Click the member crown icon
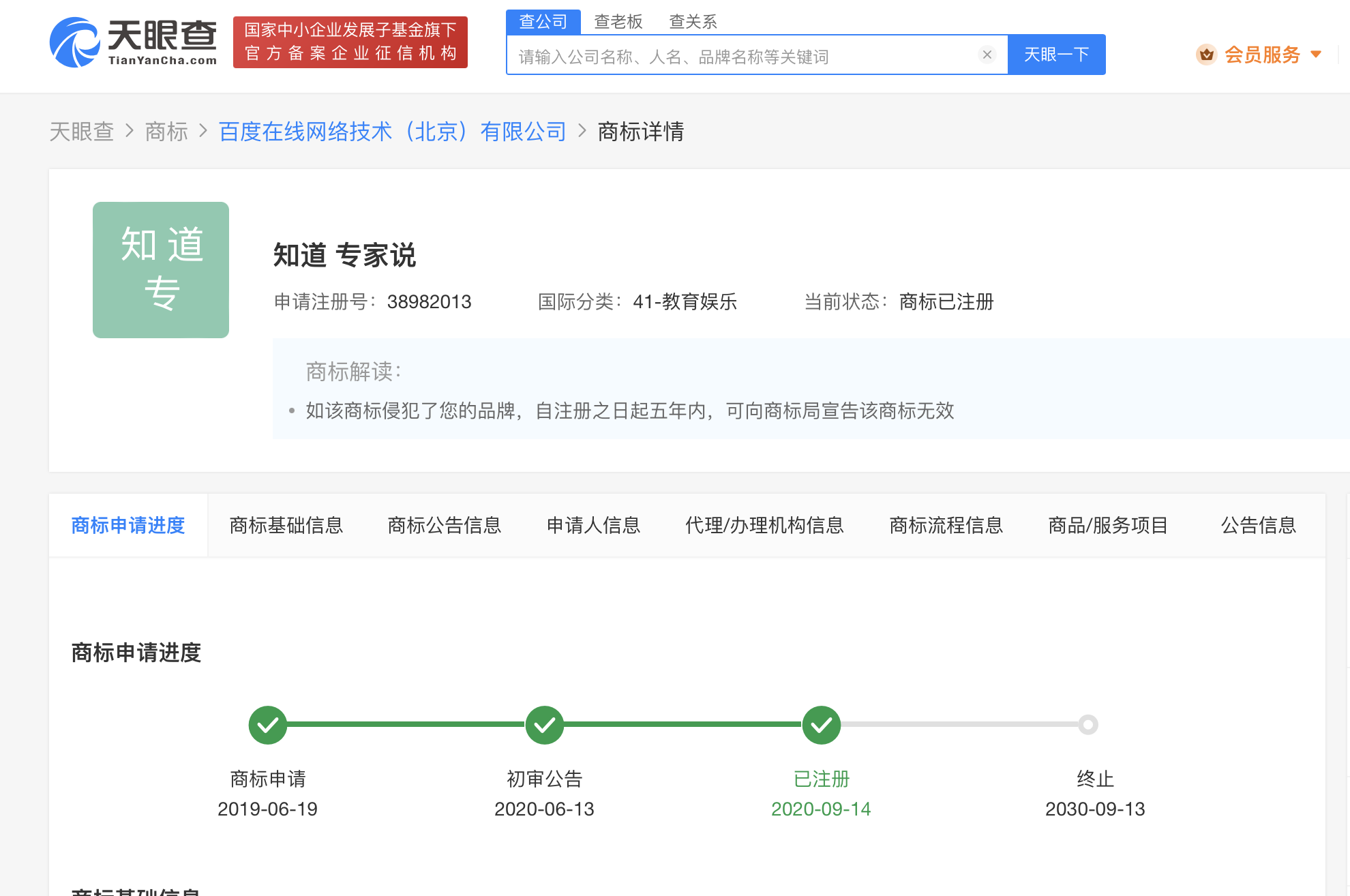This screenshot has width=1350, height=896. click(x=1206, y=55)
